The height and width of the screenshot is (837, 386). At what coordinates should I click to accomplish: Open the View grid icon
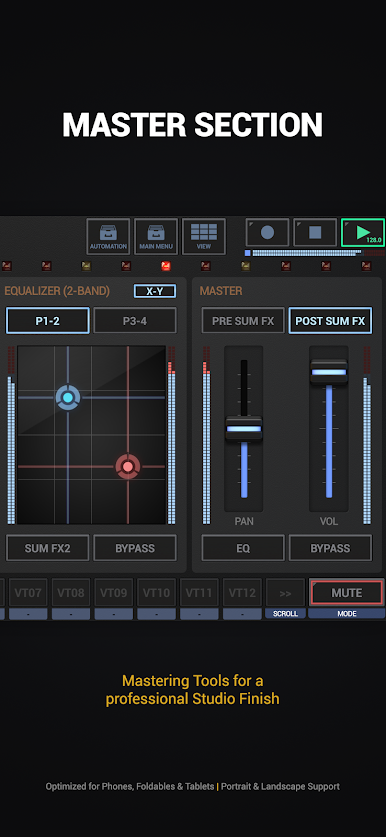204,236
